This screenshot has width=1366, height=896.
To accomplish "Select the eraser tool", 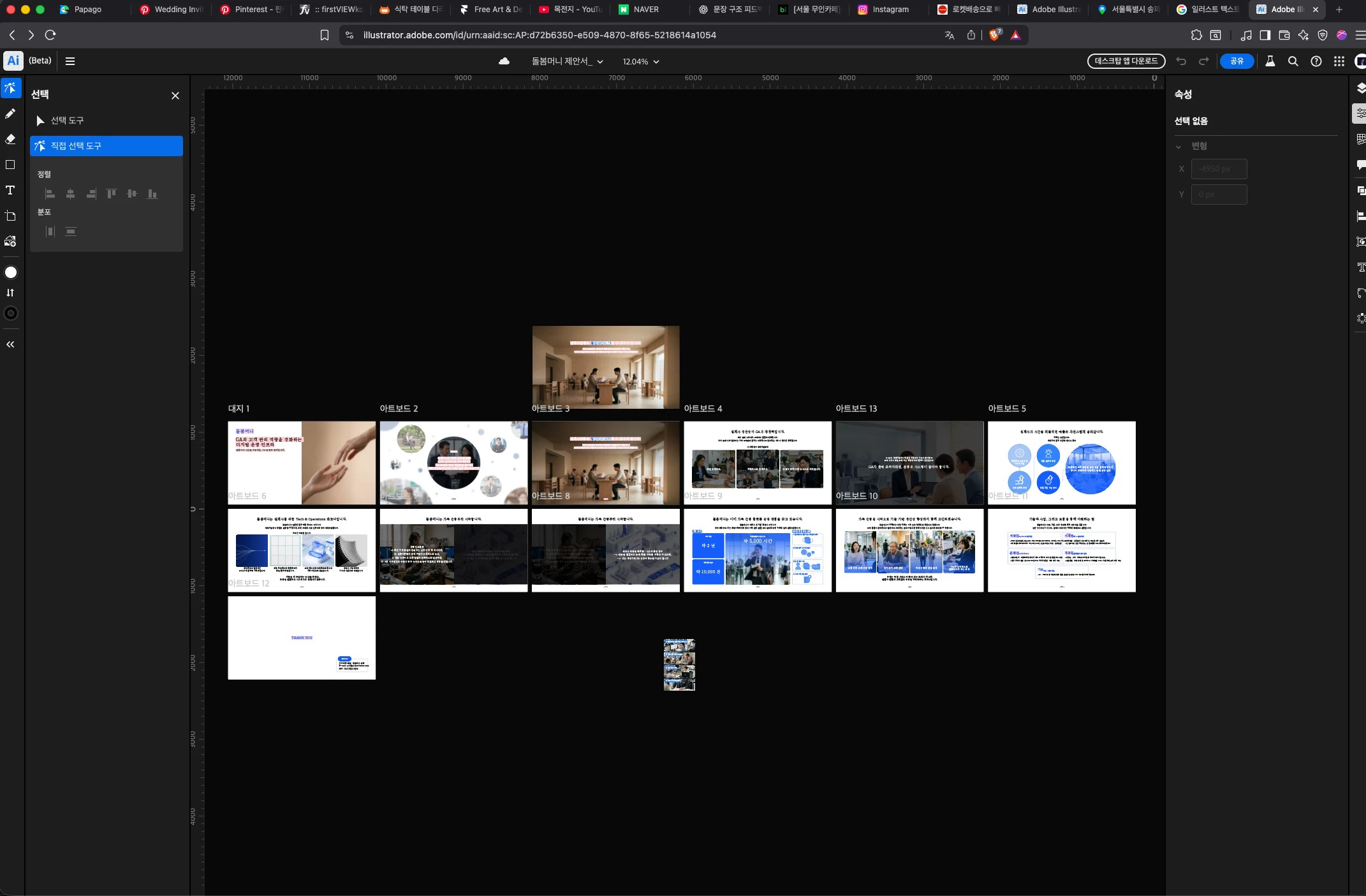I will [x=10, y=139].
